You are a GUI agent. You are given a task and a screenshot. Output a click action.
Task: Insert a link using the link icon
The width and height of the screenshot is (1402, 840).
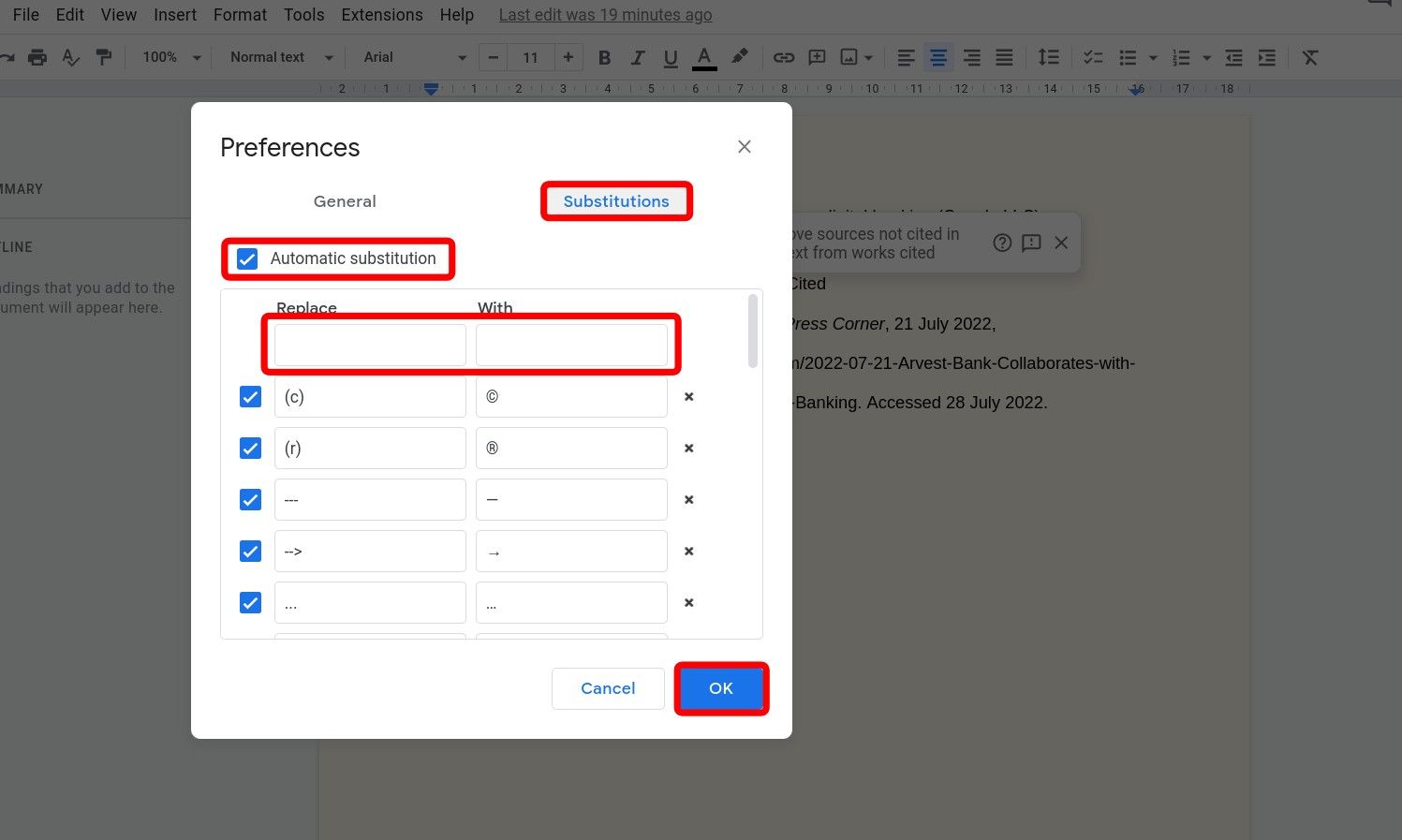783,57
